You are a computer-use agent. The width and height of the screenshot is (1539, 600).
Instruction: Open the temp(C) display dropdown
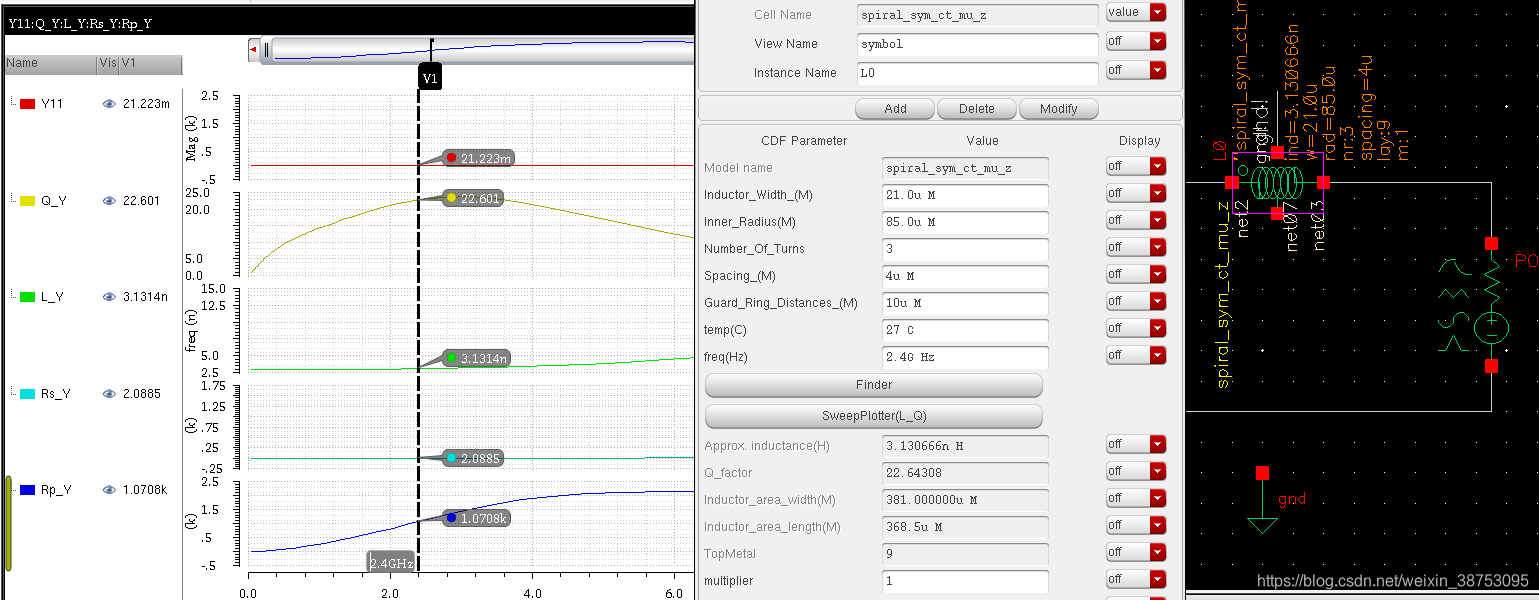pyautogui.click(x=1136, y=328)
